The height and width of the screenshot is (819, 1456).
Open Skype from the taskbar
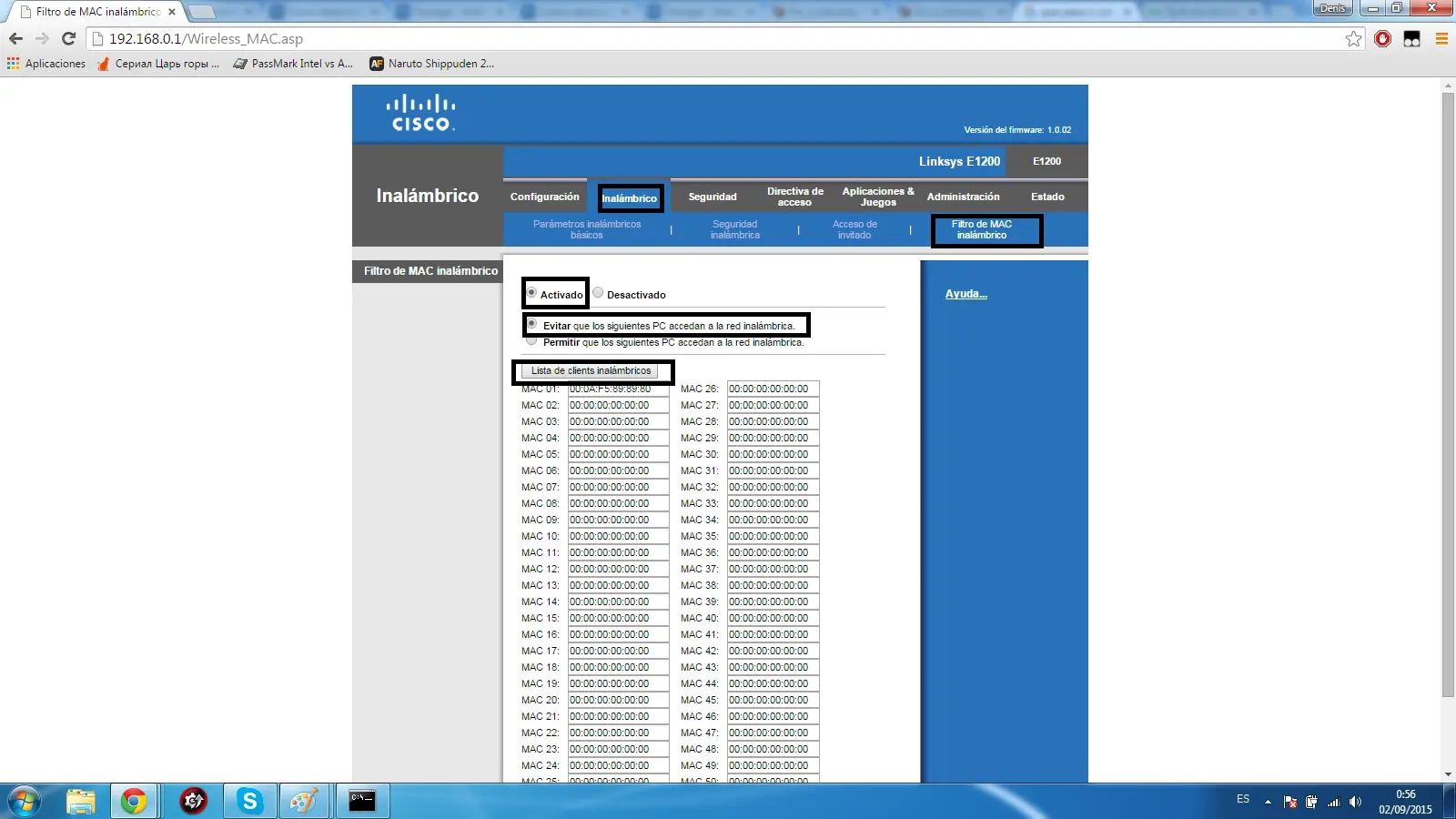pyautogui.click(x=249, y=801)
